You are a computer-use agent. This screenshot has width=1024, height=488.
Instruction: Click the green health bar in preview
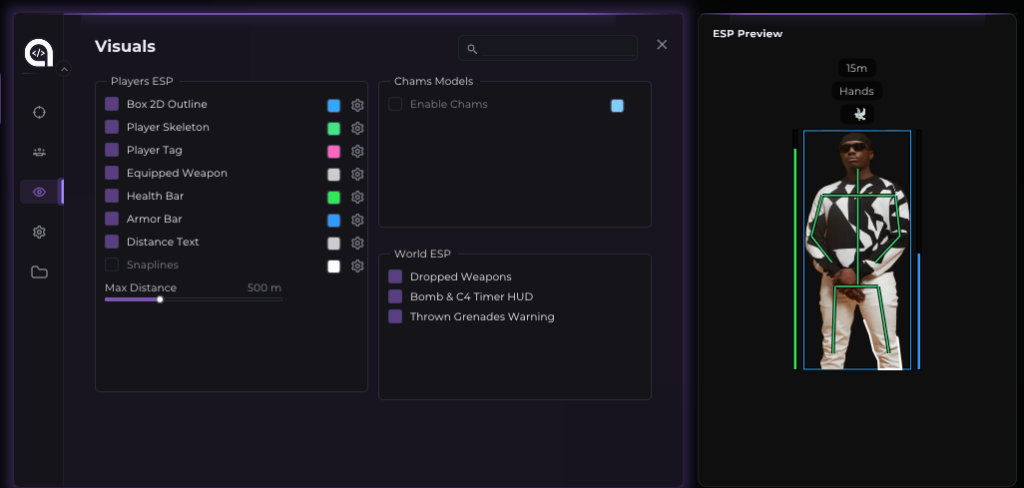pyautogui.click(x=795, y=259)
